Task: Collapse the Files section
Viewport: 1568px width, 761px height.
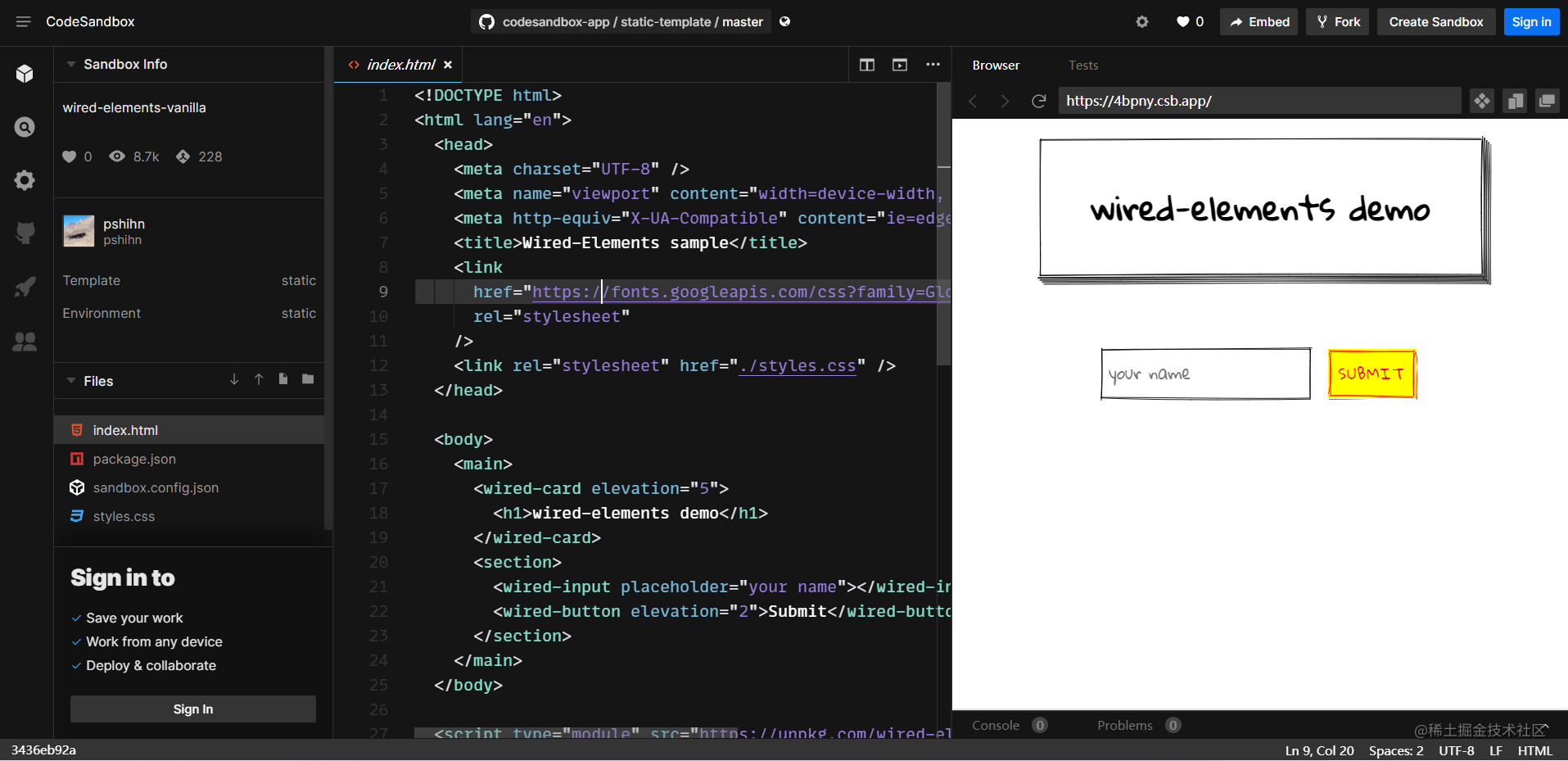Action: click(x=71, y=381)
